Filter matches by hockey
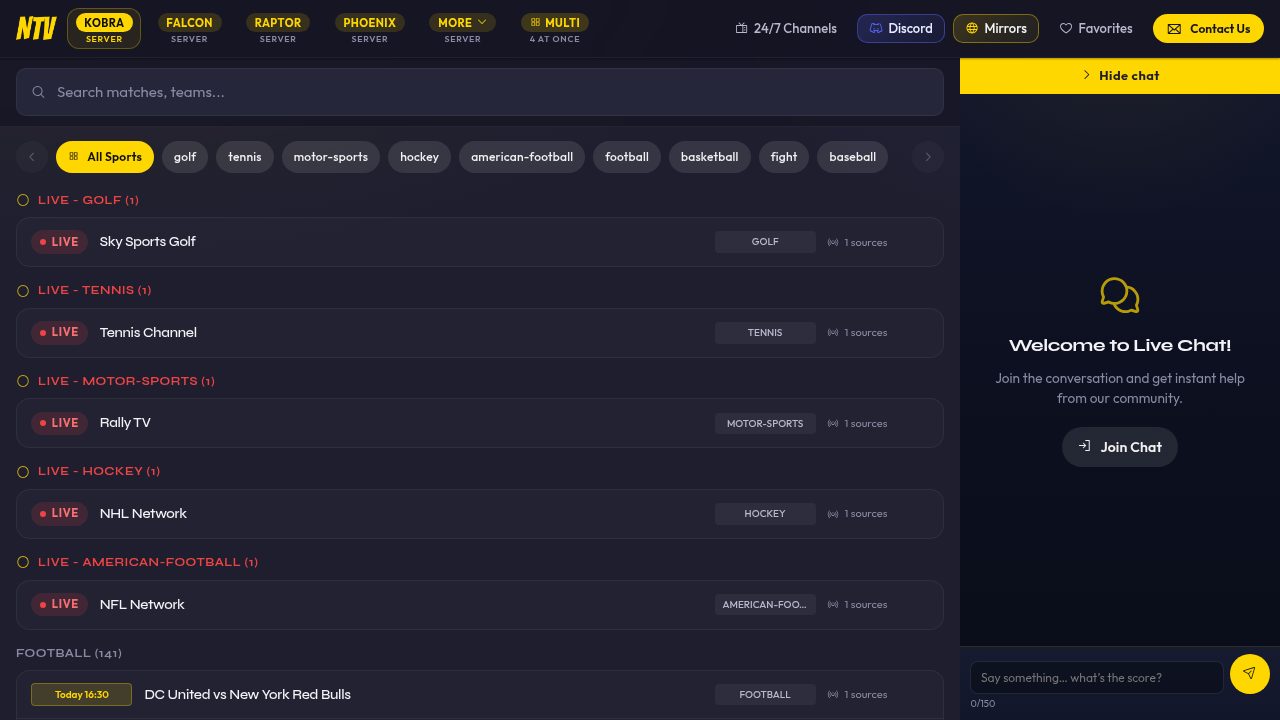Viewport: 1280px width, 720px height. (419, 157)
